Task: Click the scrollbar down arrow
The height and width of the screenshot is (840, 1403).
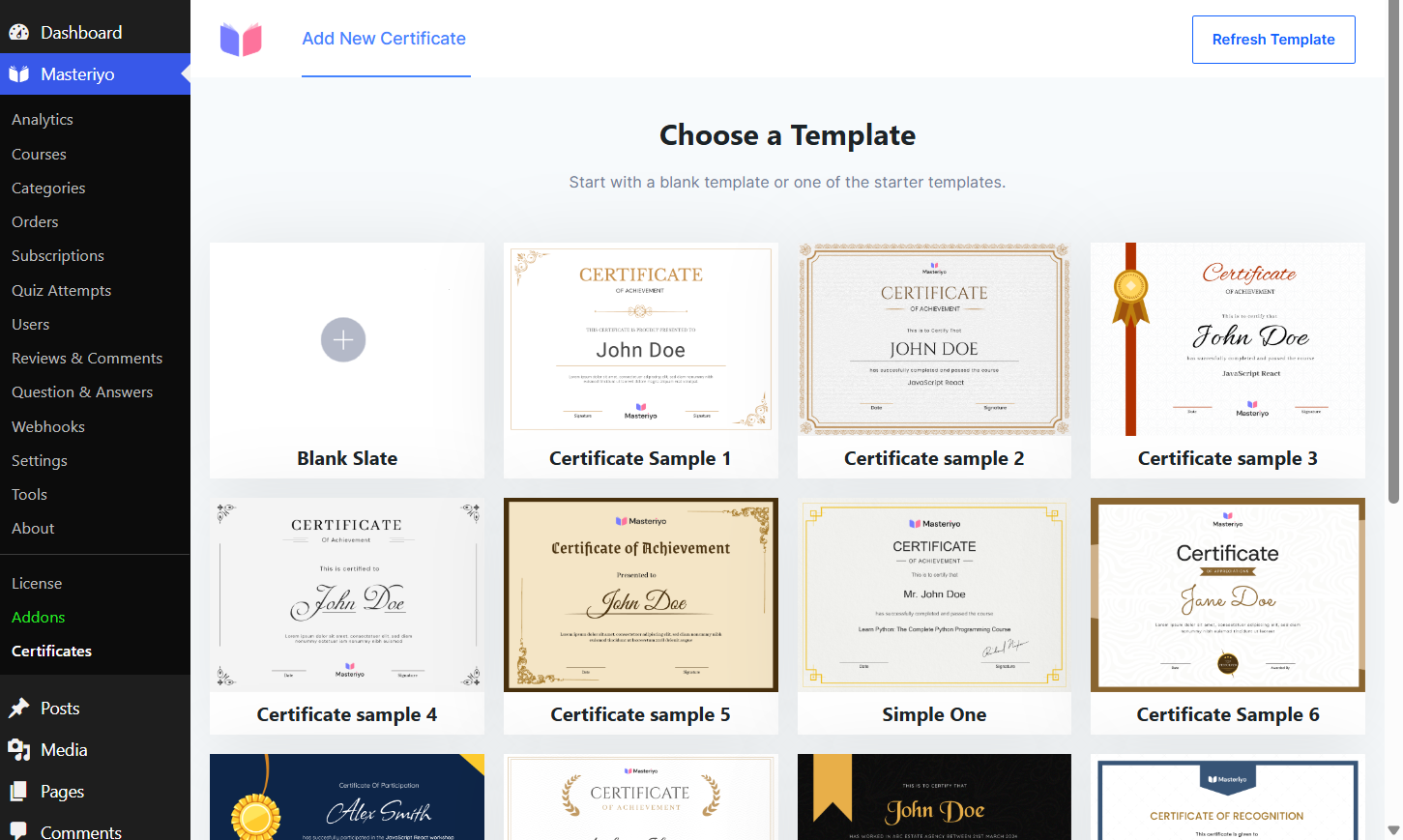Action: tap(1393, 830)
